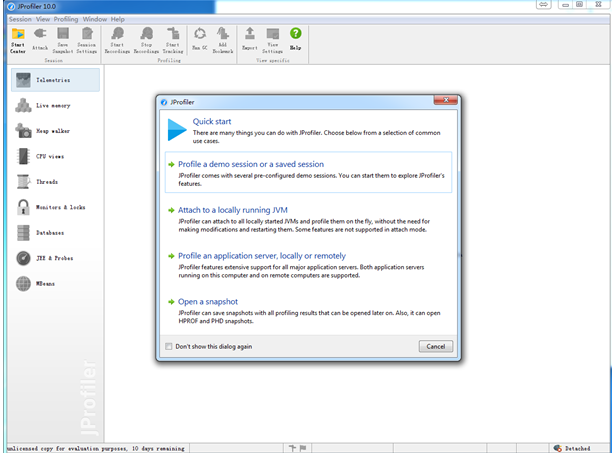Image resolution: width=612 pixels, height=453 pixels.
Task: Click the "Quick start" heading text
Action: (x=212, y=121)
